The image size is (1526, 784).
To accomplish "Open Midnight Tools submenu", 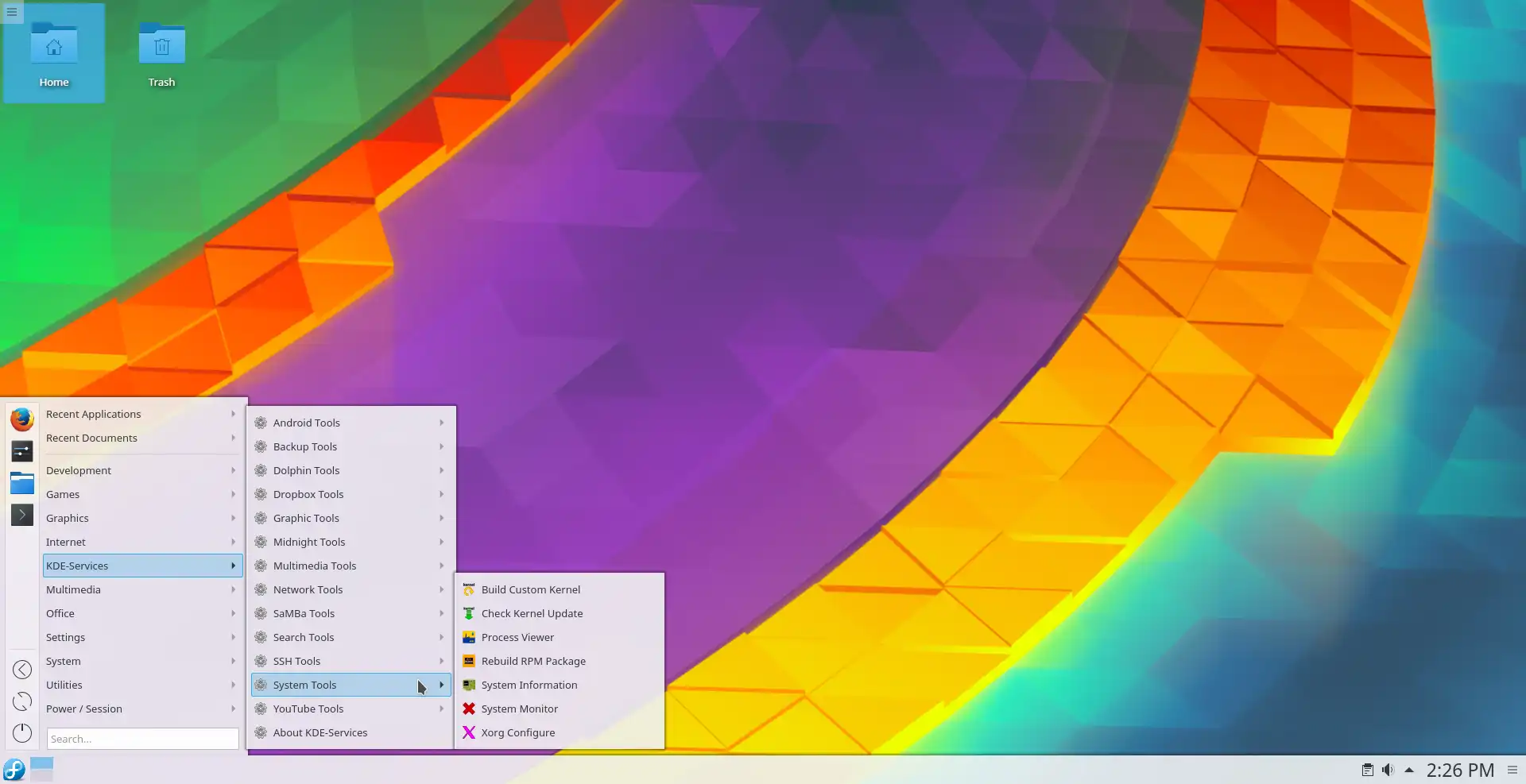I will (351, 542).
